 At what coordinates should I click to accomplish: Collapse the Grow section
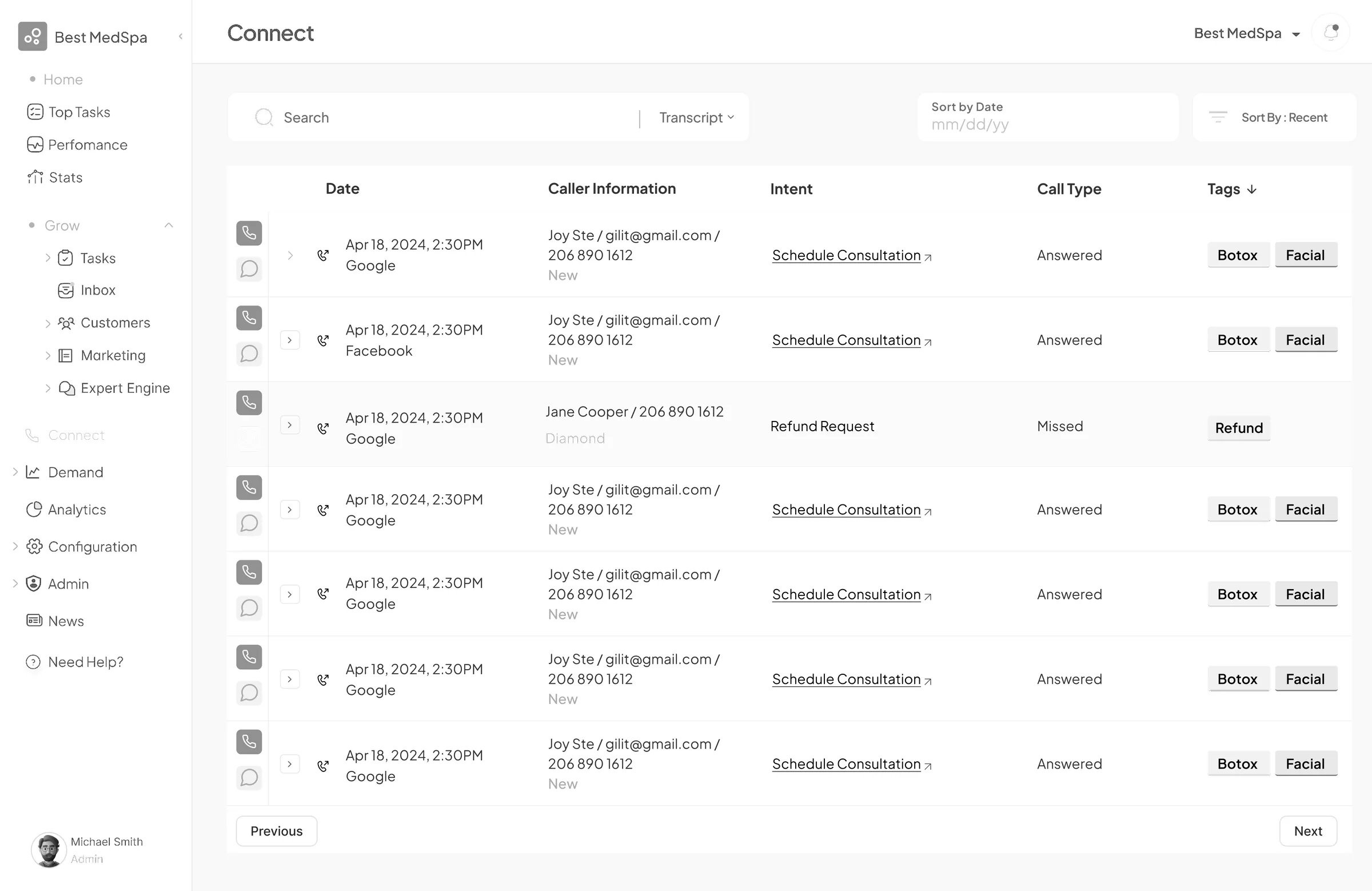tap(169, 225)
